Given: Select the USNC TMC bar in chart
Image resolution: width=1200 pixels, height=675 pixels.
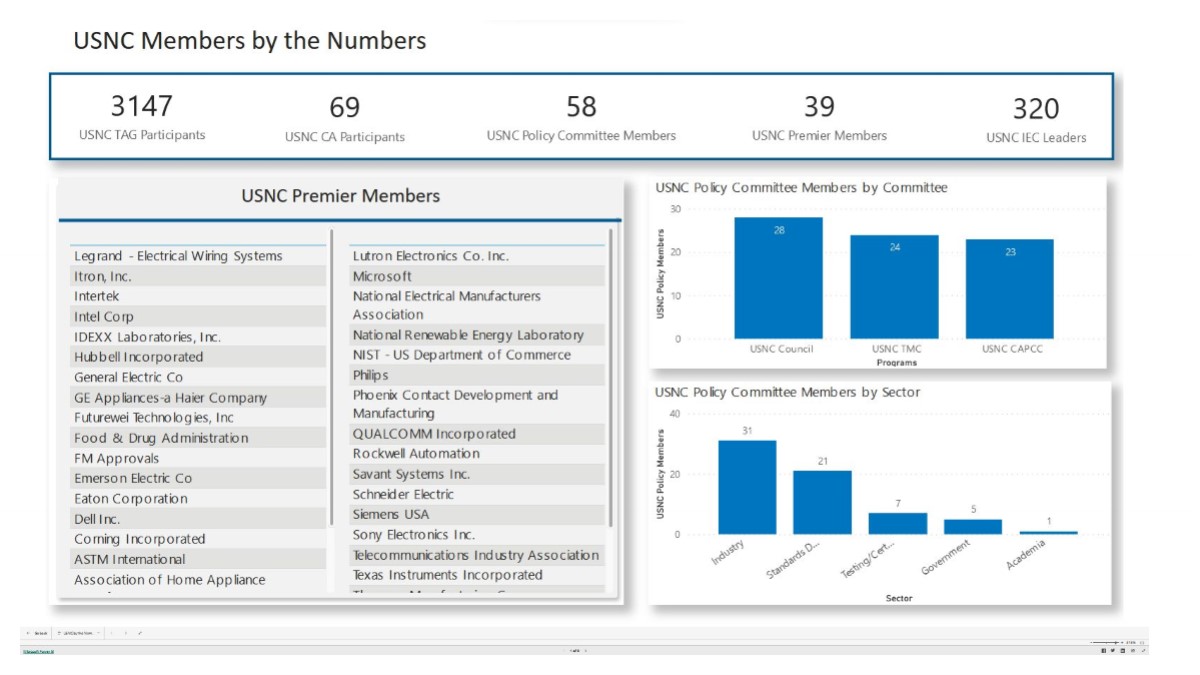Looking at the screenshot, I should point(894,288).
